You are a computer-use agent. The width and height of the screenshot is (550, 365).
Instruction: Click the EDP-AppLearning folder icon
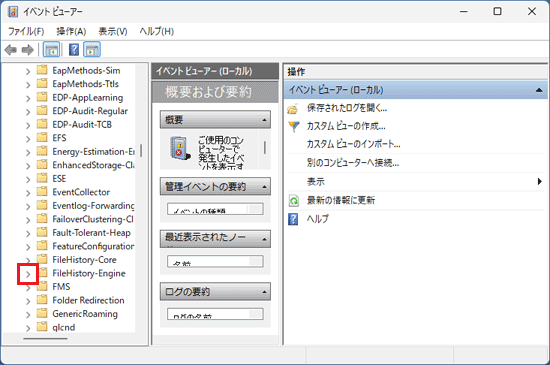(42, 97)
